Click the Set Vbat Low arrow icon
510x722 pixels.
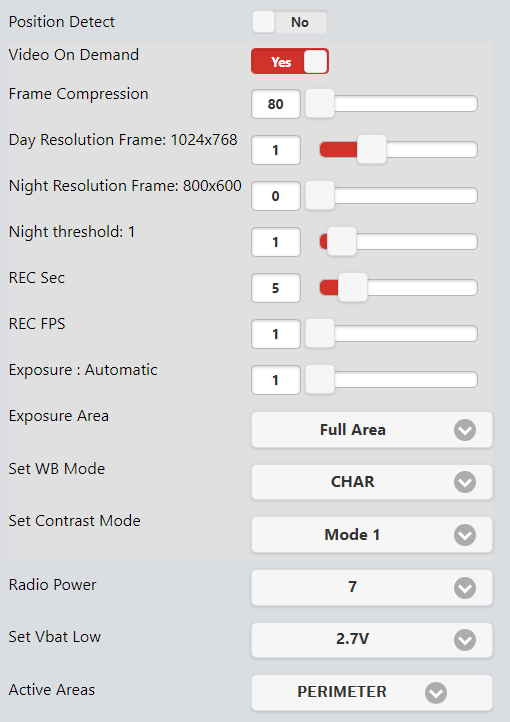tap(465, 640)
